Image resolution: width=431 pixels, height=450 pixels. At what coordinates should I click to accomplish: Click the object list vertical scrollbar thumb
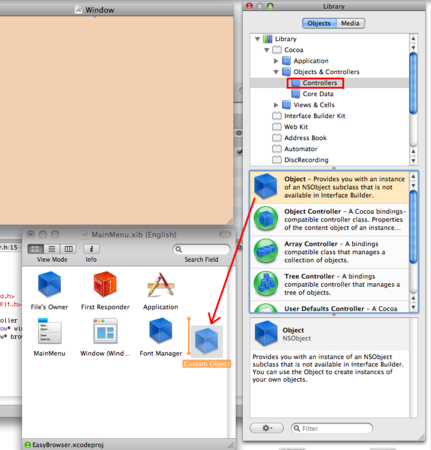tap(413, 227)
